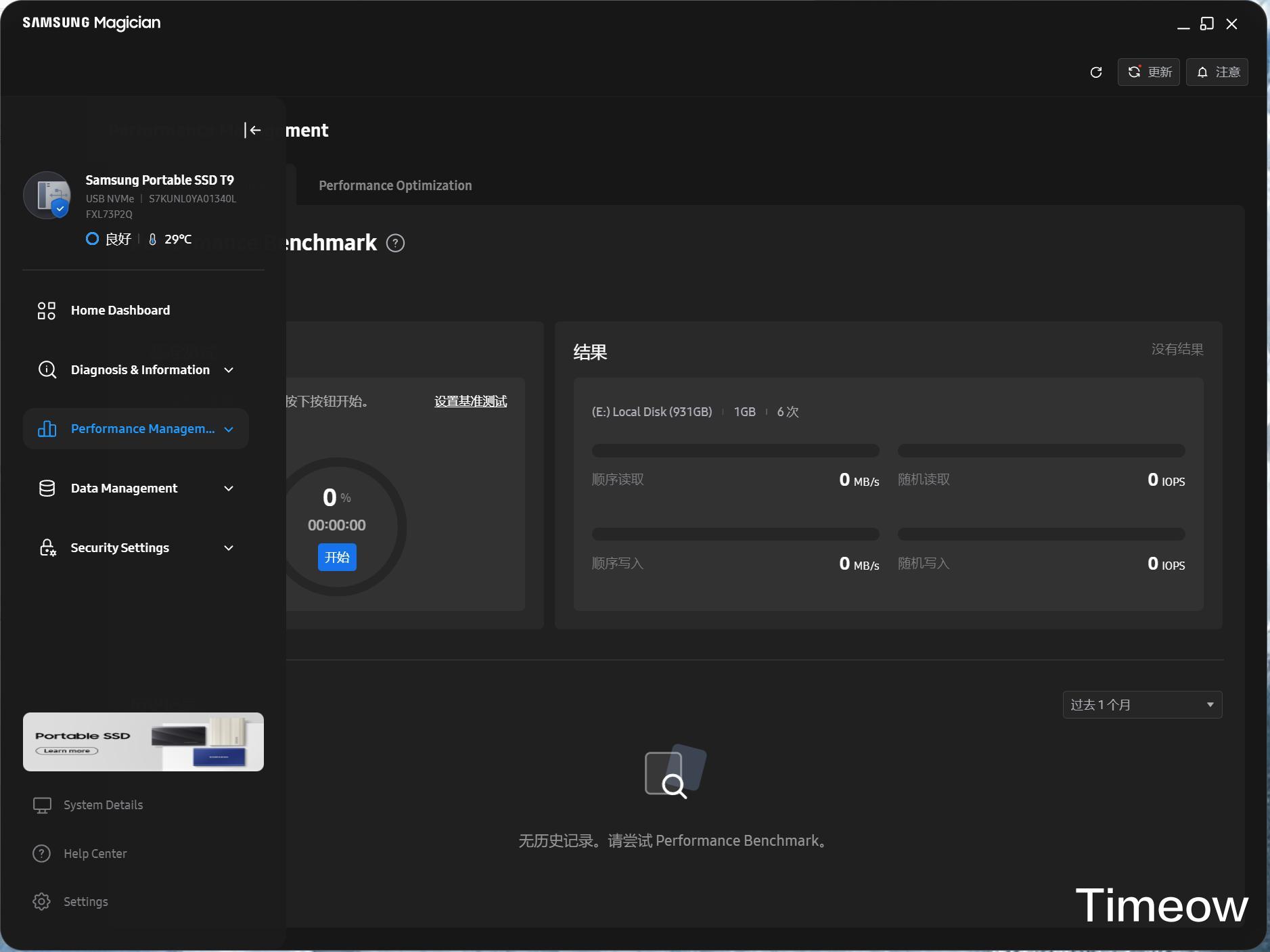The width and height of the screenshot is (1270, 952).
Task: Expand the Security Settings section chevron
Action: point(229,548)
